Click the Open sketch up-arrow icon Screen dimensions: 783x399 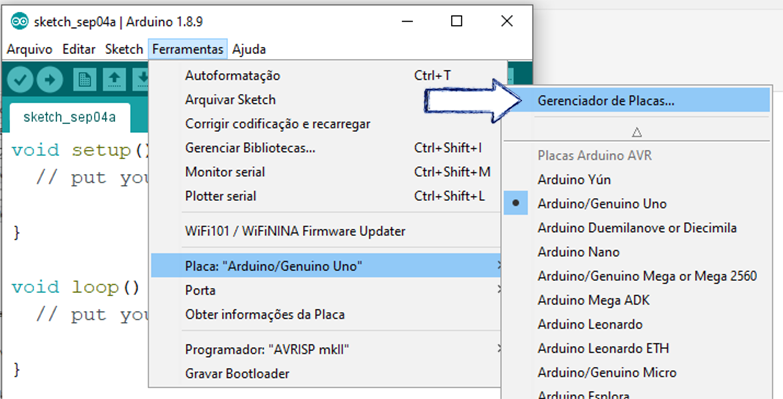[x=114, y=79]
